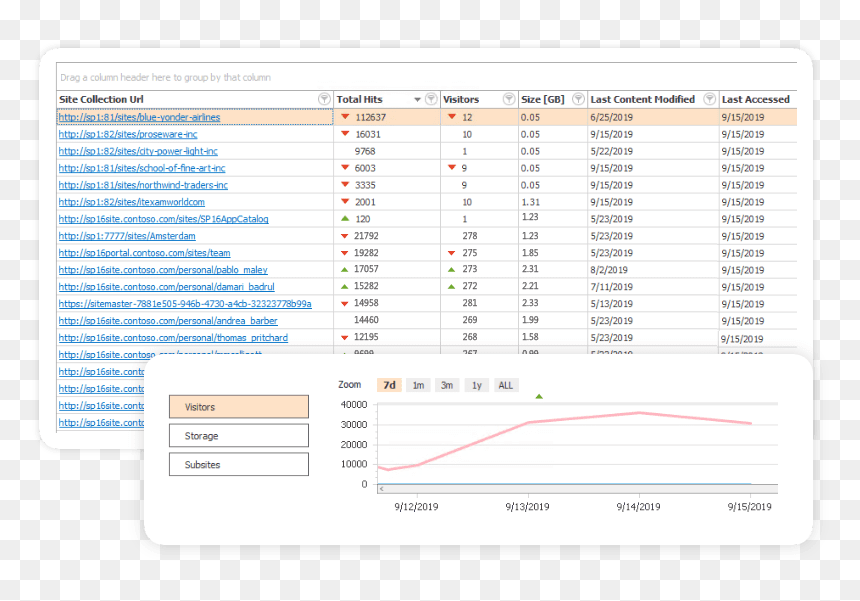Select the 1y zoom range
Viewport: 860px width, 601px height.
(x=477, y=385)
